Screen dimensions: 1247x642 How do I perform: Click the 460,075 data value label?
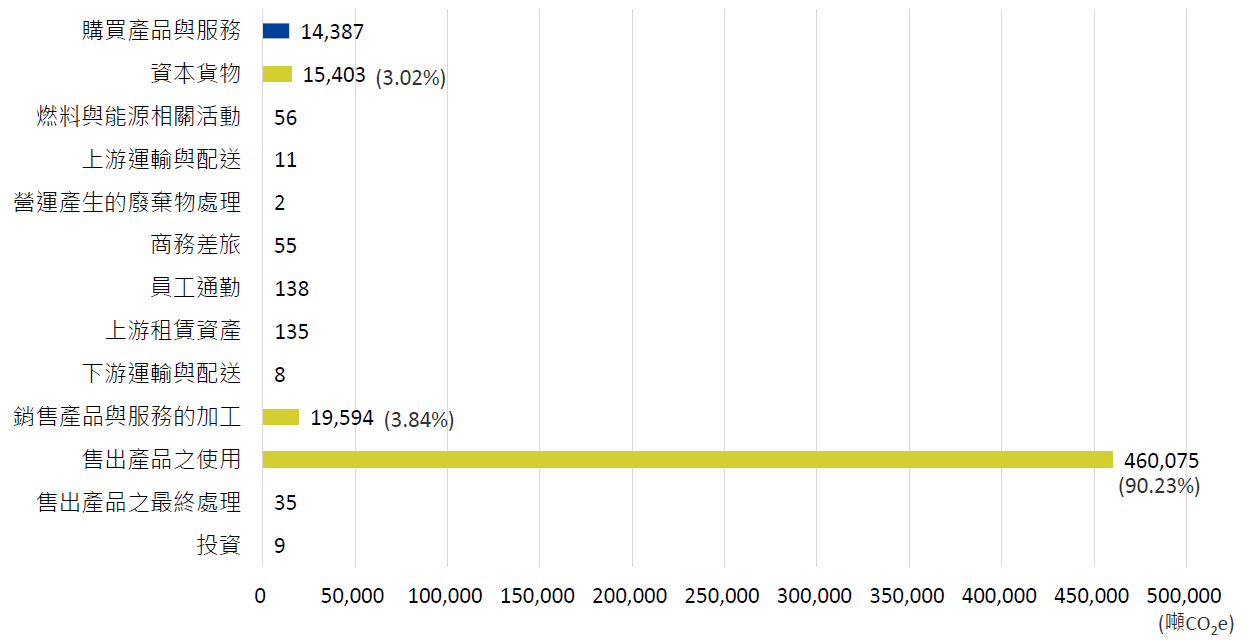pos(1161,460)
